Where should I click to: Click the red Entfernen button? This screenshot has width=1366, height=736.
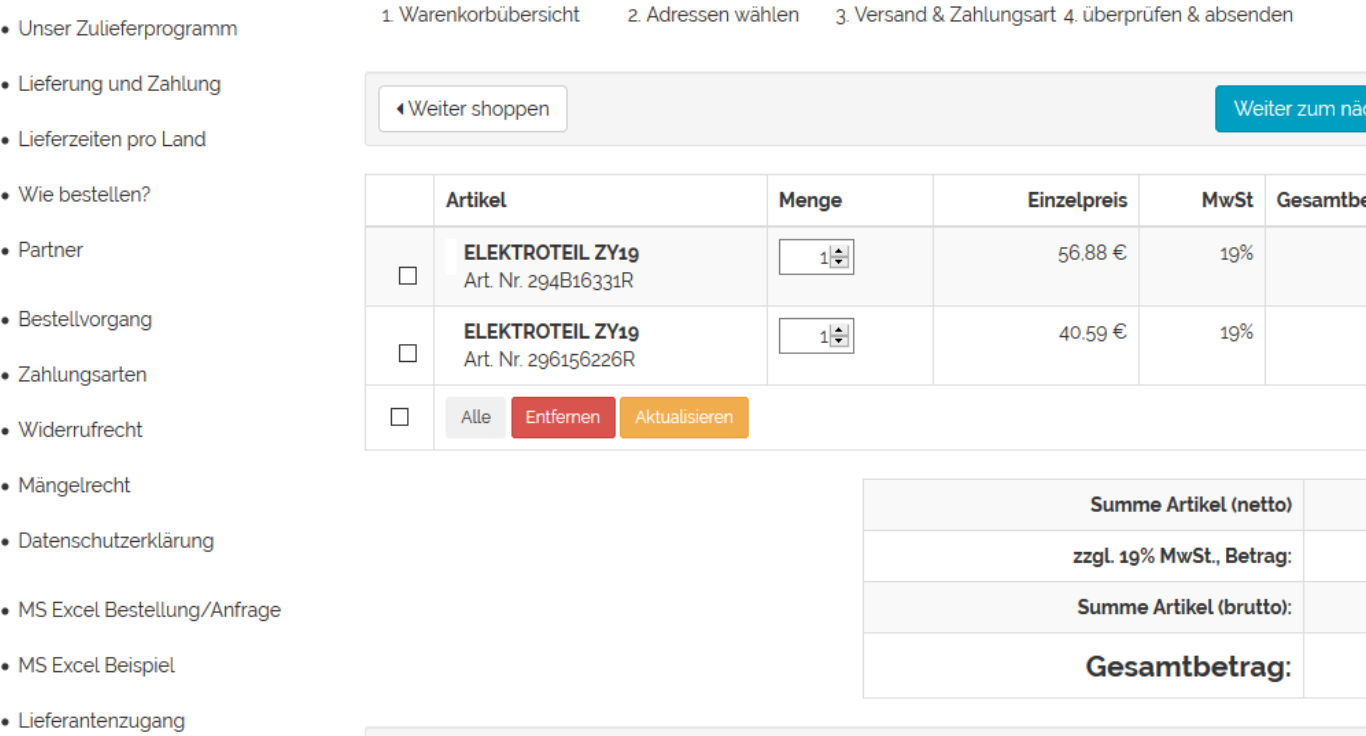pos(563,417)
